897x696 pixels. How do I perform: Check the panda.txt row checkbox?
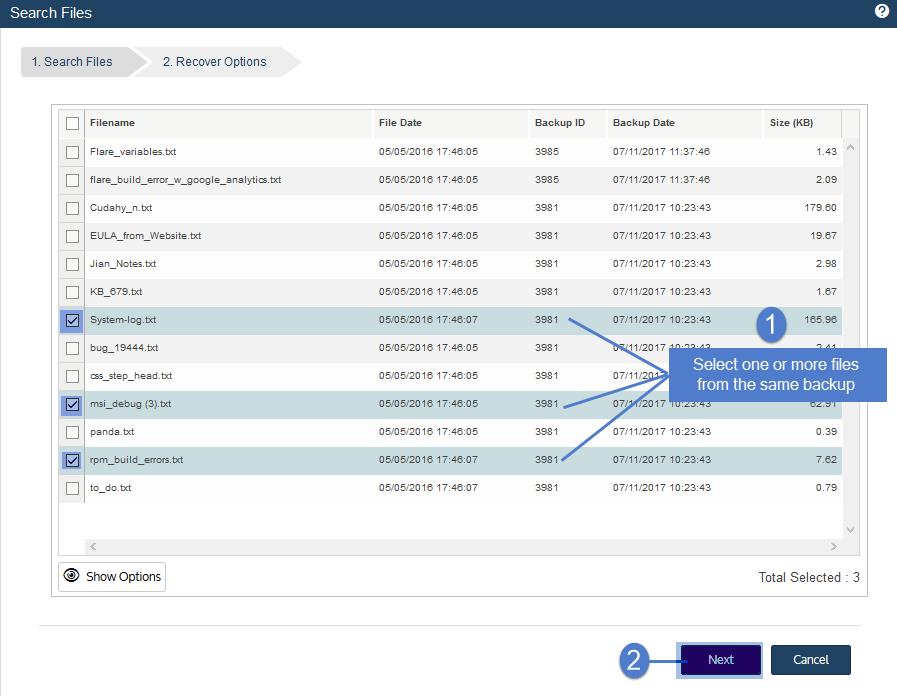click(72, 432)
